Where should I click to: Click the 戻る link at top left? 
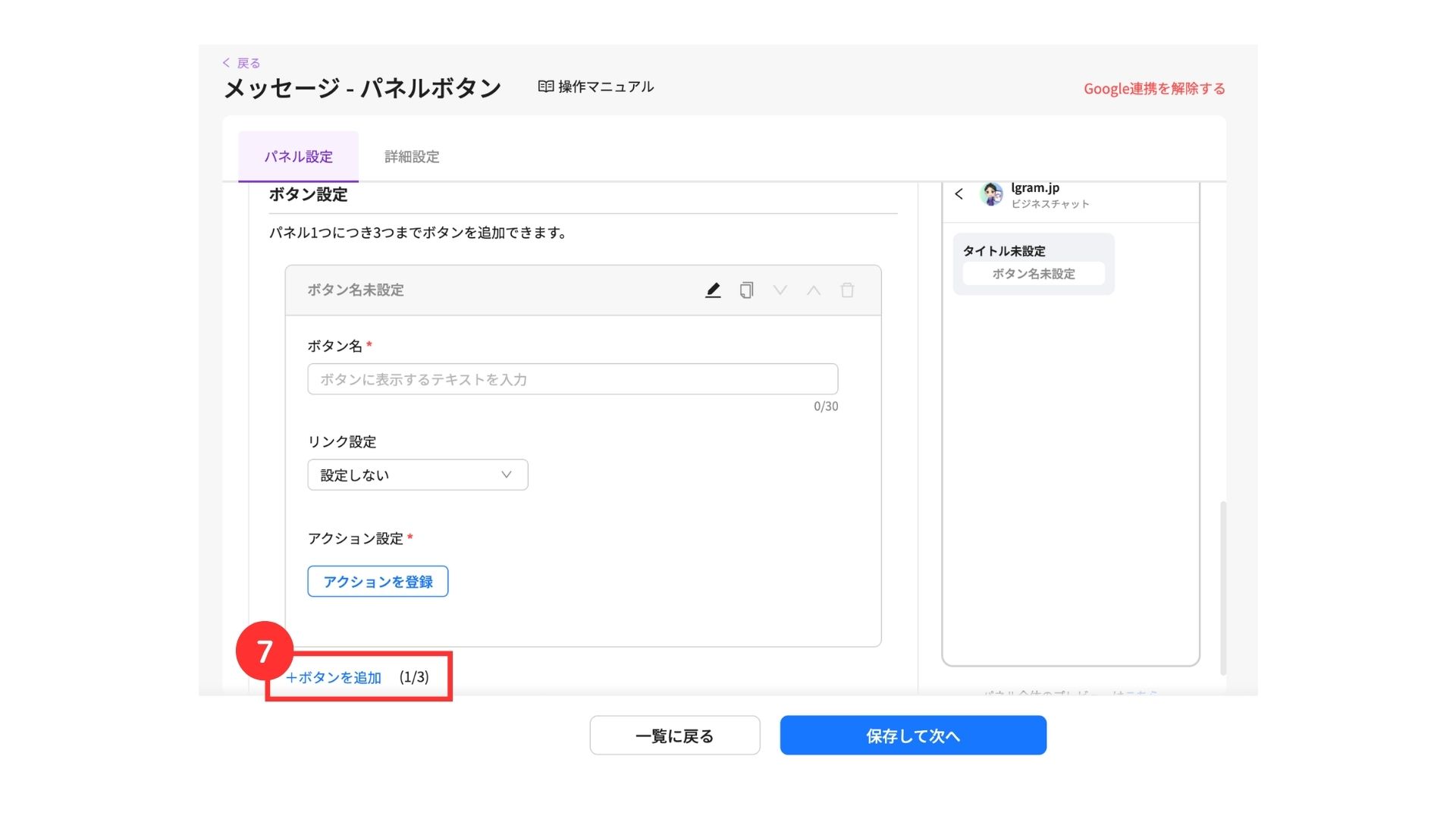pos(242,63)
